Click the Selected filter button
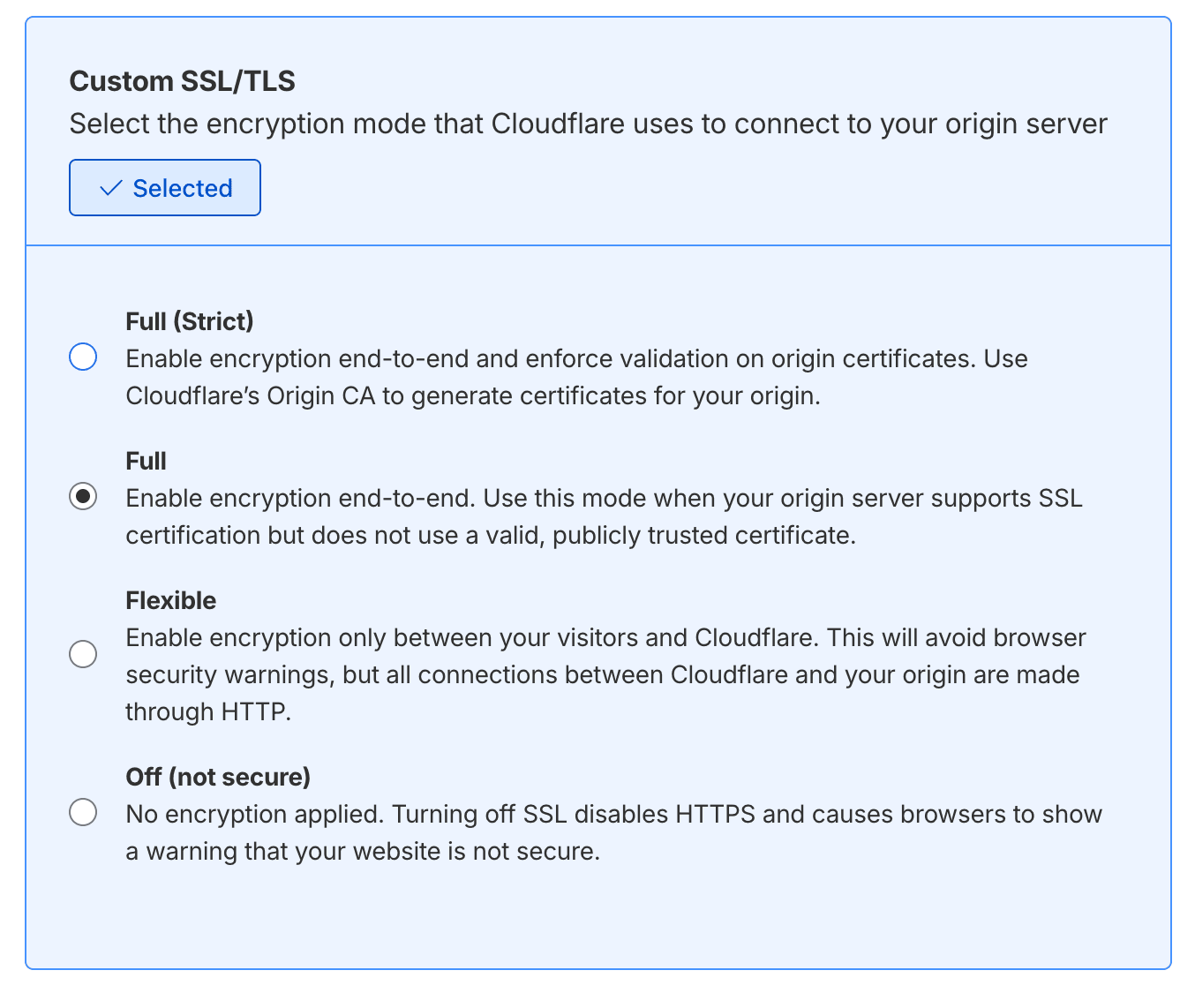 [x=164, y=187]
